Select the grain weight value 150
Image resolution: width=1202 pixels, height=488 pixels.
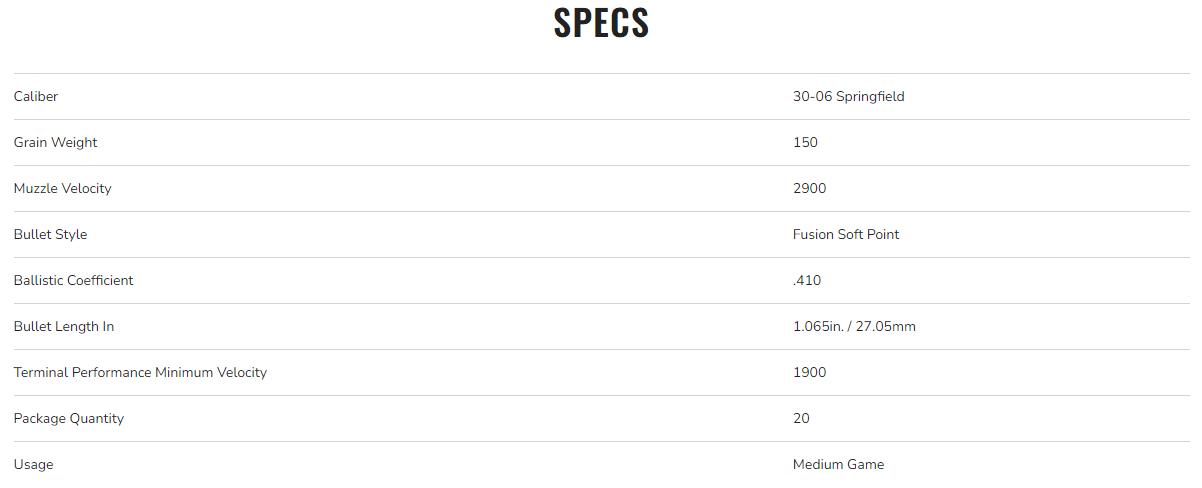pos(805,143)
